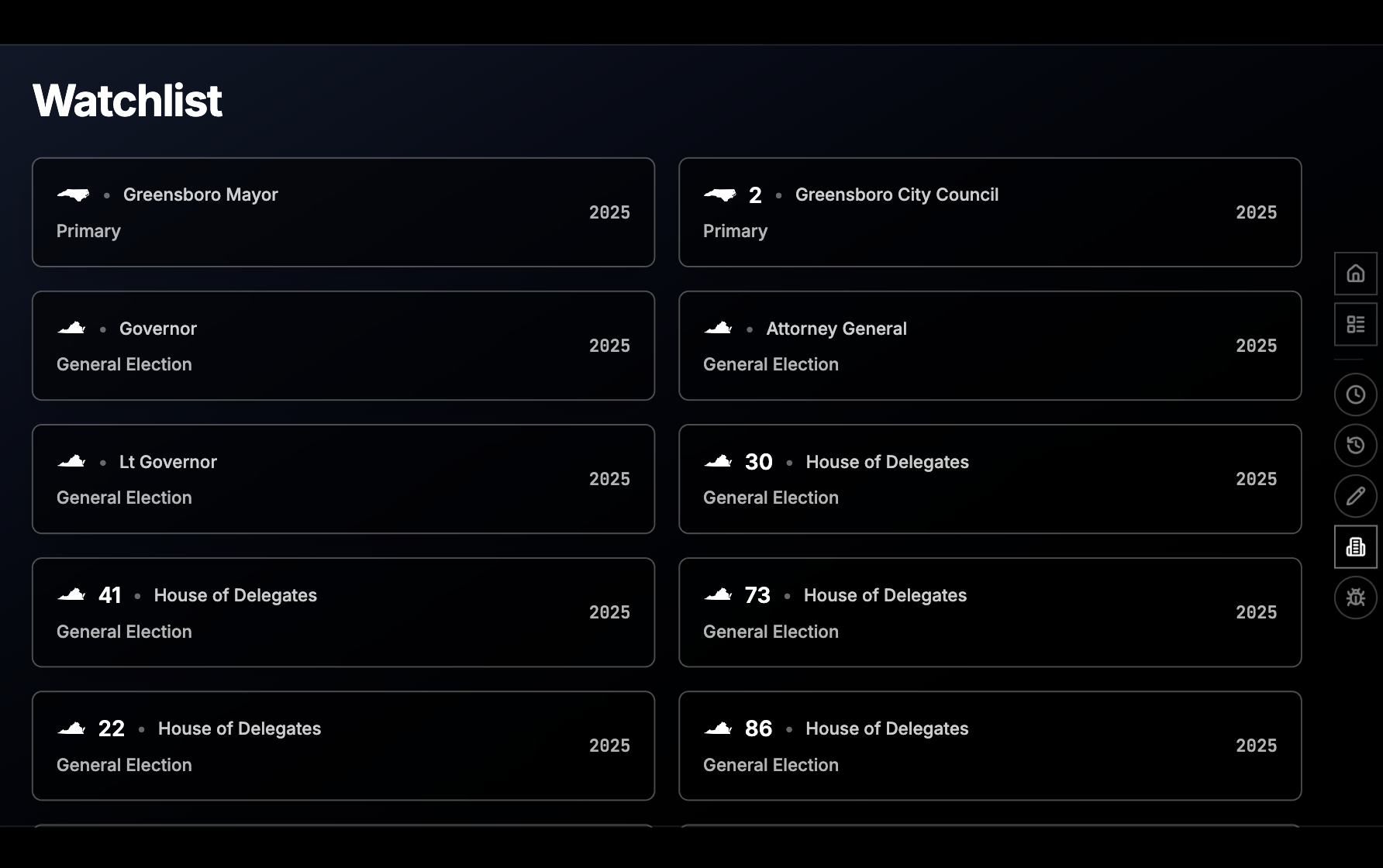Click the Watchlist page heading

pos(127,101)
